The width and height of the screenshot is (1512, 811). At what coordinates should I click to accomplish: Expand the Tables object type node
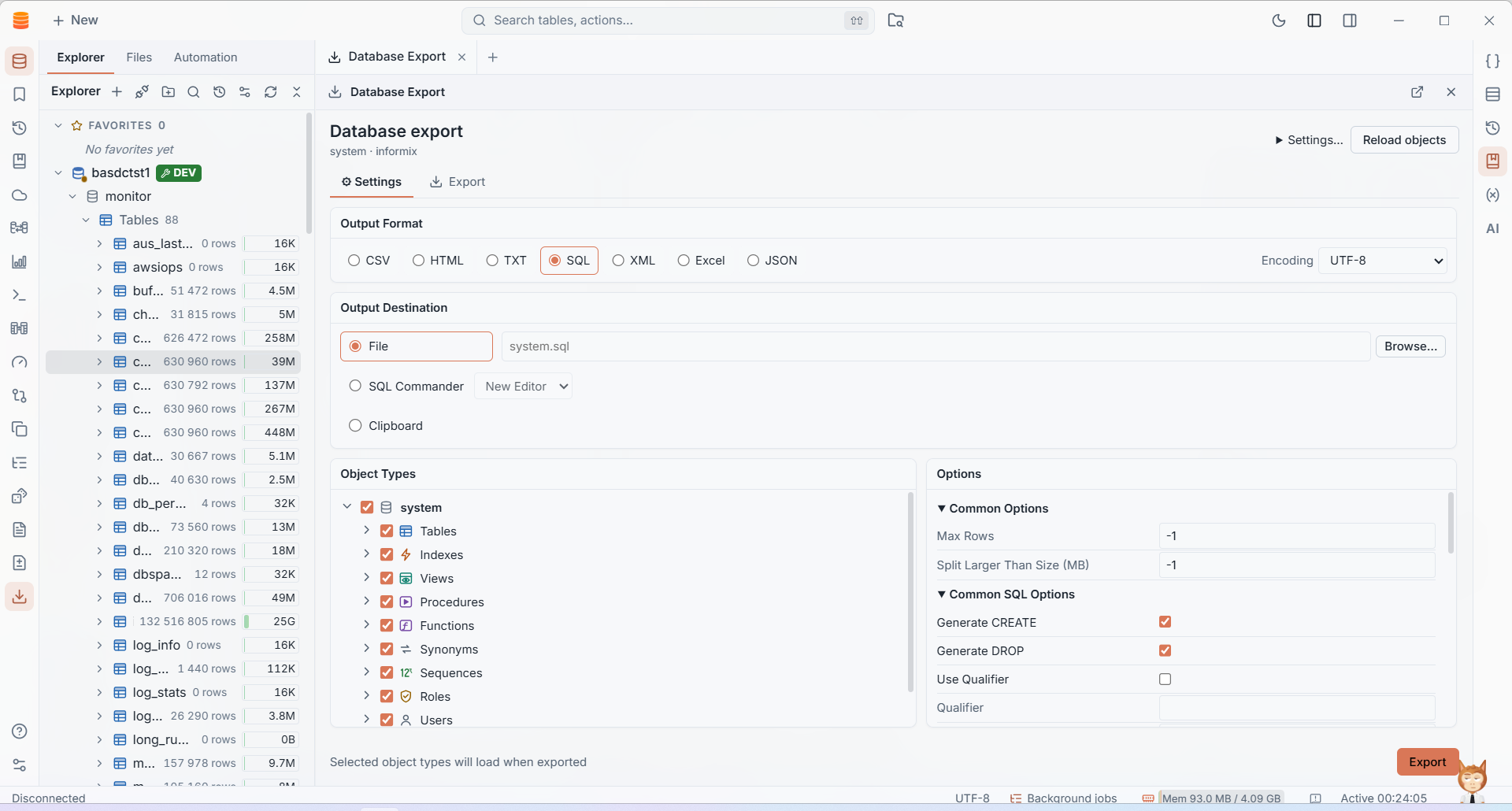(366, 531)
